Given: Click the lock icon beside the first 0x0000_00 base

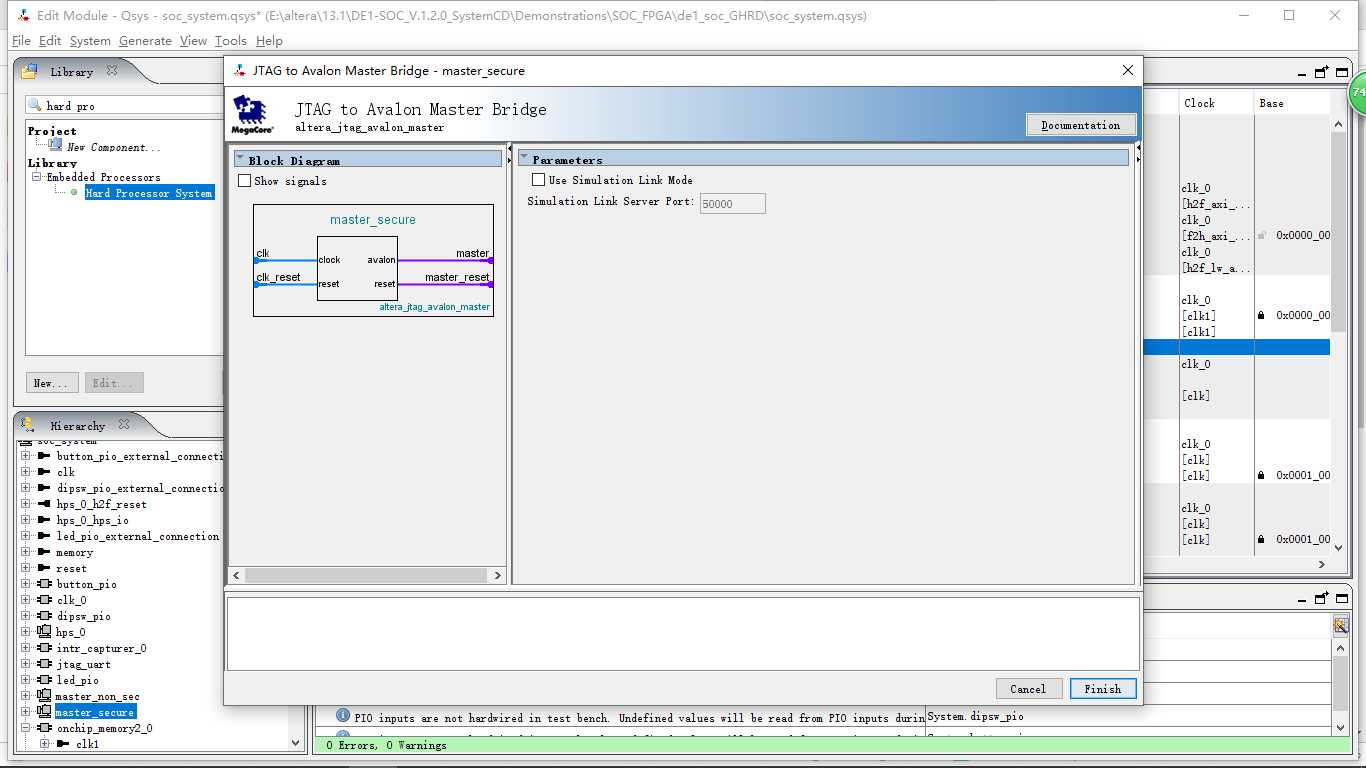Looking at the screenshot, I should tap(1261, 236).
